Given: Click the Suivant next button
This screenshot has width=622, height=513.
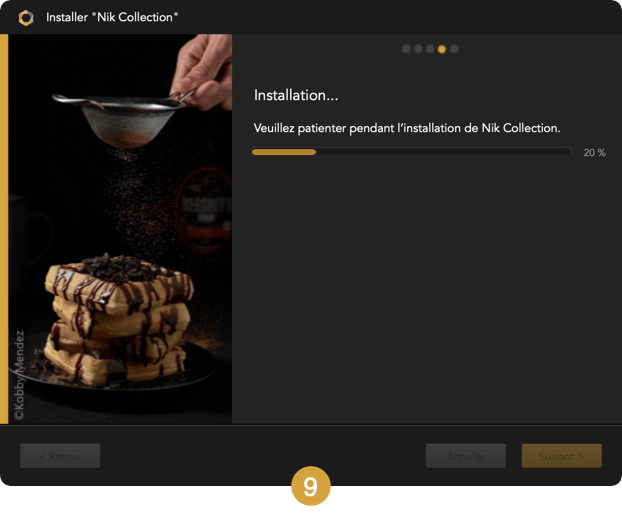Looking at the screenshot, I should (561, 456).
